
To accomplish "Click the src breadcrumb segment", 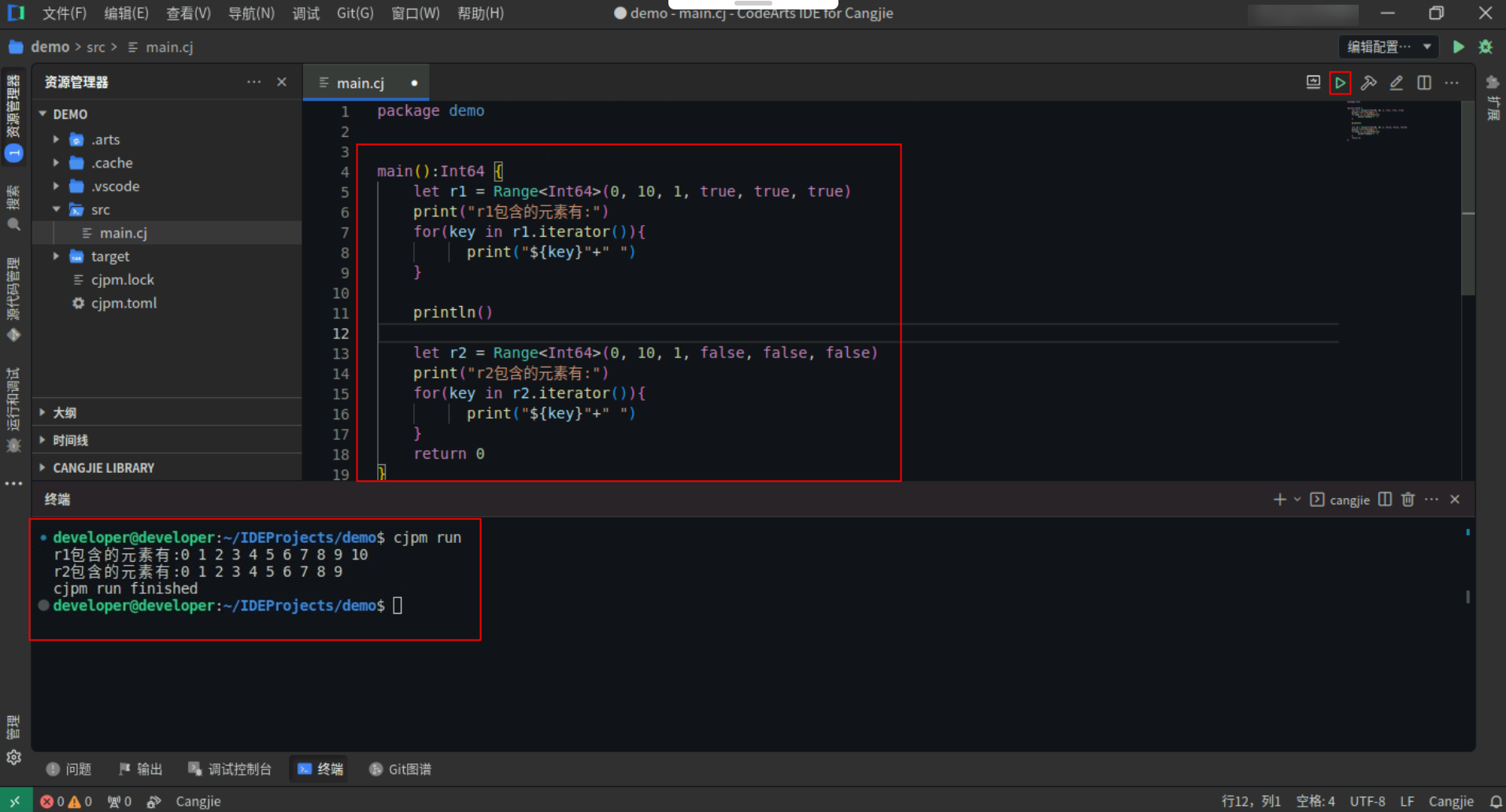I will coord(96,47).
